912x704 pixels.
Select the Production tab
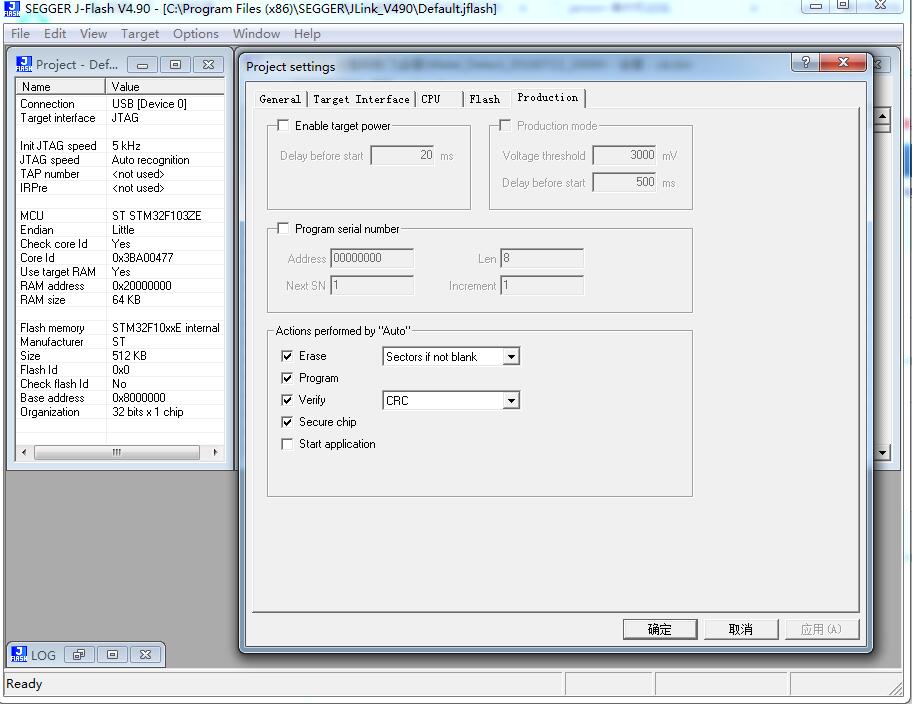pos(548,98)
